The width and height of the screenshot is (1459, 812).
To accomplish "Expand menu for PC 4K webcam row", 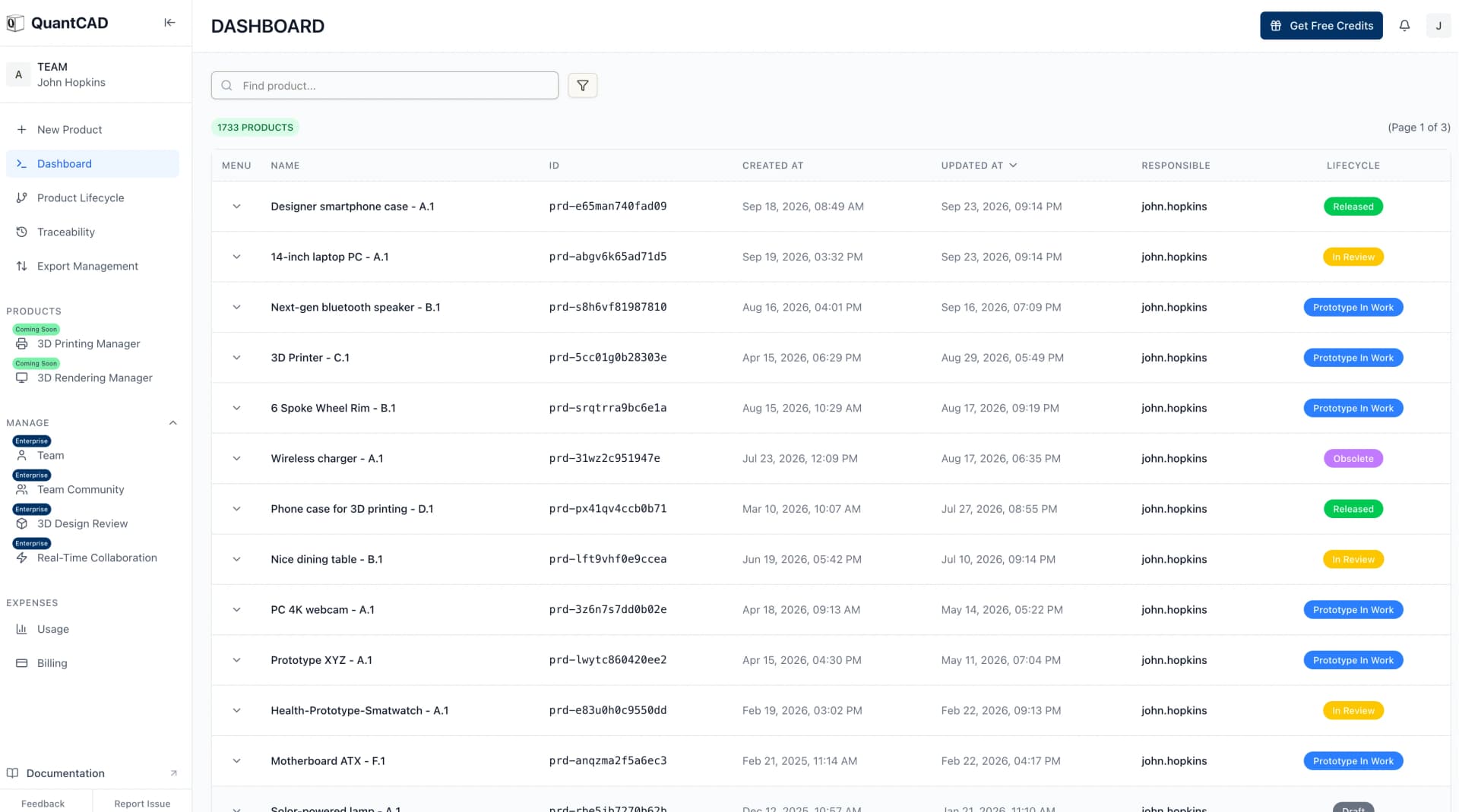I will tap(236, 610).
